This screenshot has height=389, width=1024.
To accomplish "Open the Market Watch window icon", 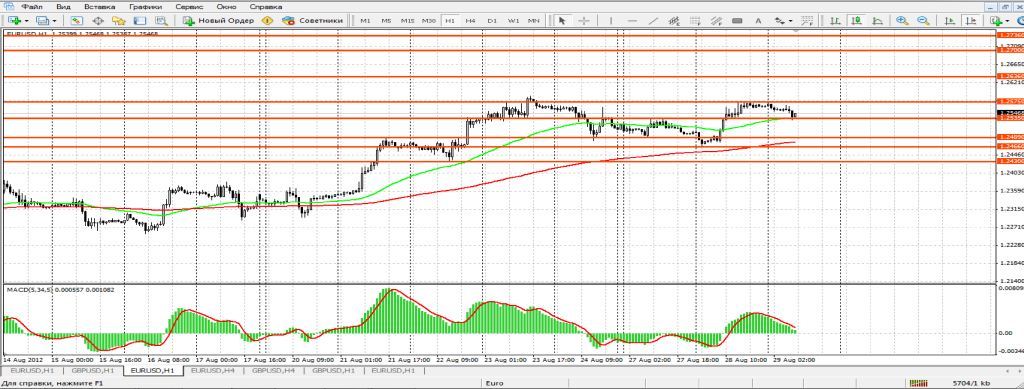I will point(77,21).
